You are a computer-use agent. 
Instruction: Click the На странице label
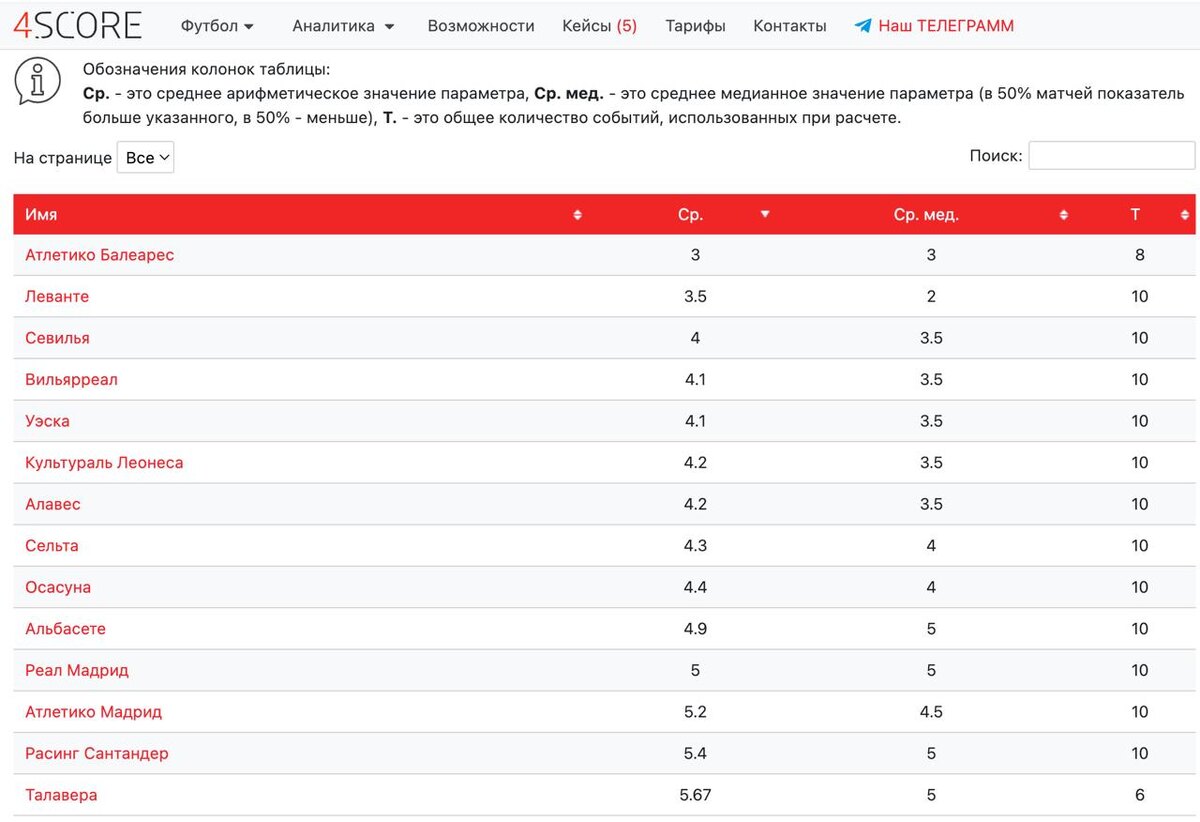click(x=63, y=158)
